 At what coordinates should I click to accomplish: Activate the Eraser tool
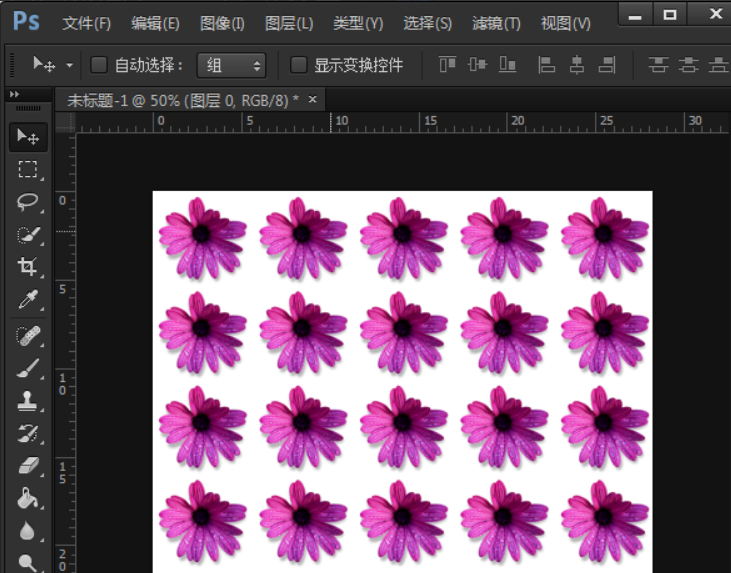[28, 465]
